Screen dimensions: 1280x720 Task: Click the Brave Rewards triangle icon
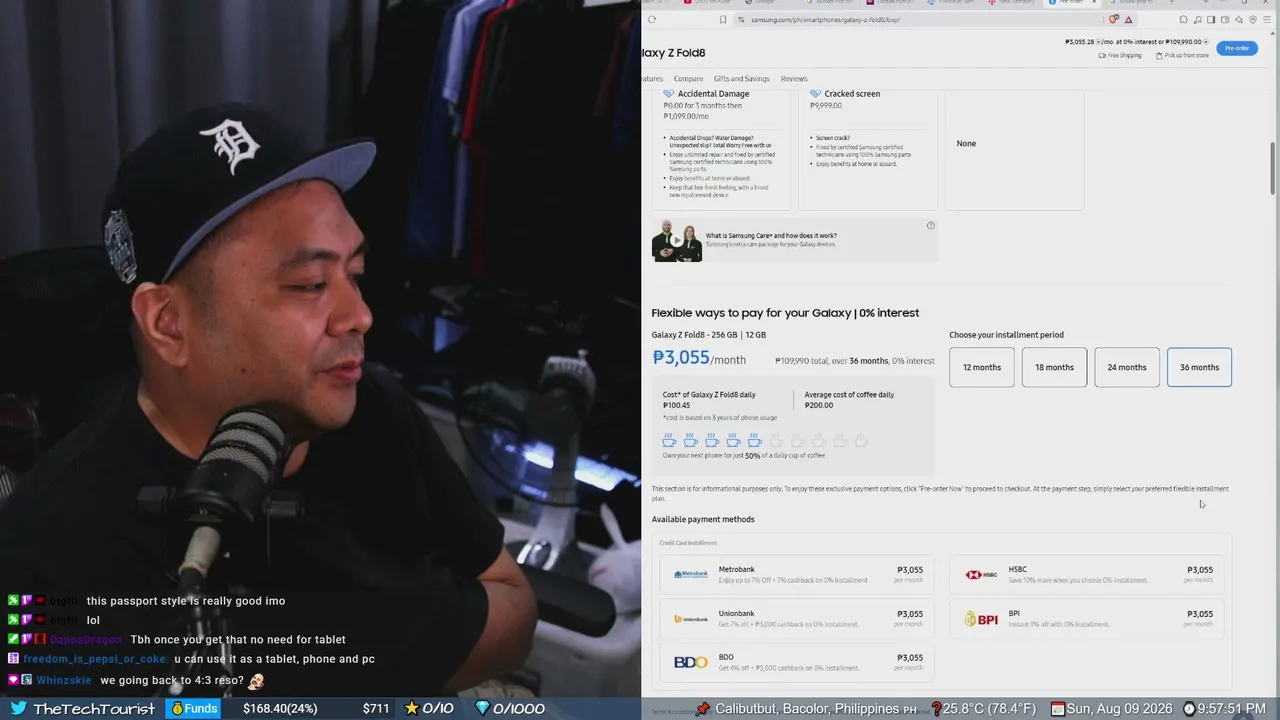(x=1128, y=19)
